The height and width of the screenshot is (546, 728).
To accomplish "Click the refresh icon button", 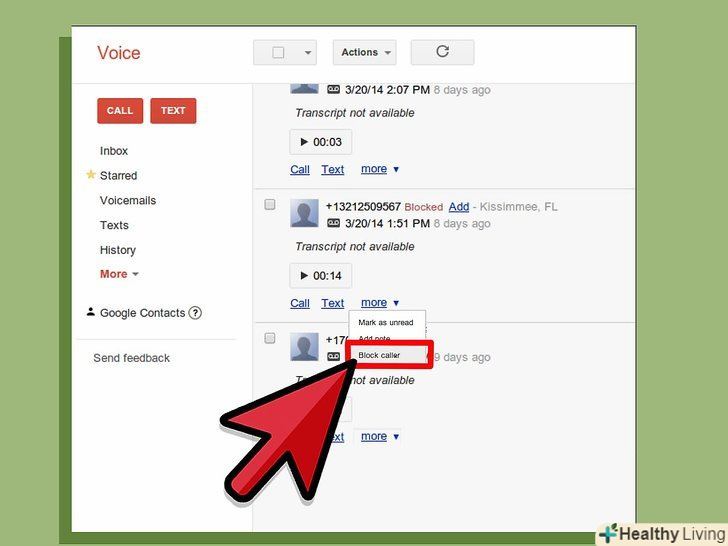I will [442, 52].
